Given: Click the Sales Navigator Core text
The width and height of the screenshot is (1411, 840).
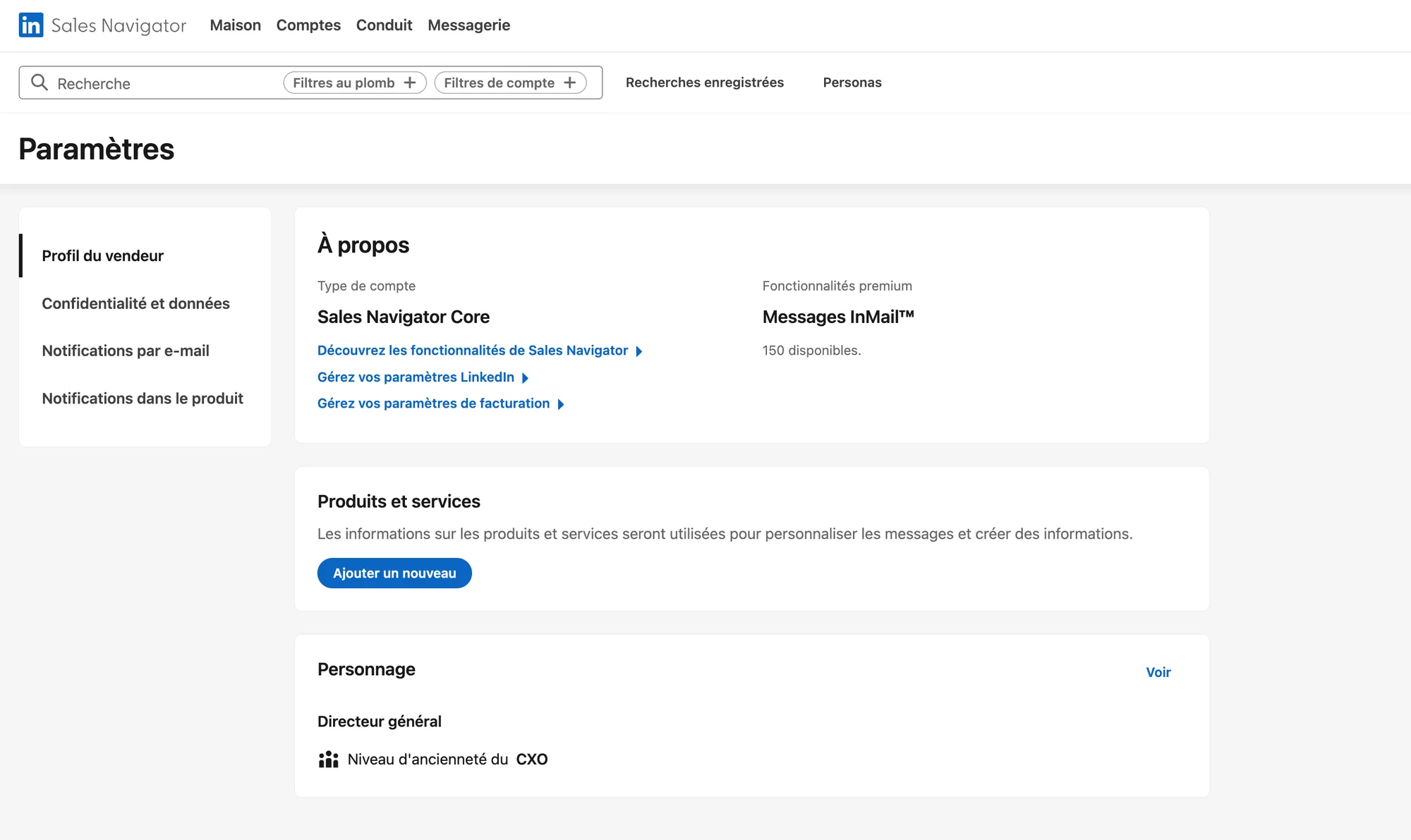Looking at the screenshot, I should coord(404,317).
